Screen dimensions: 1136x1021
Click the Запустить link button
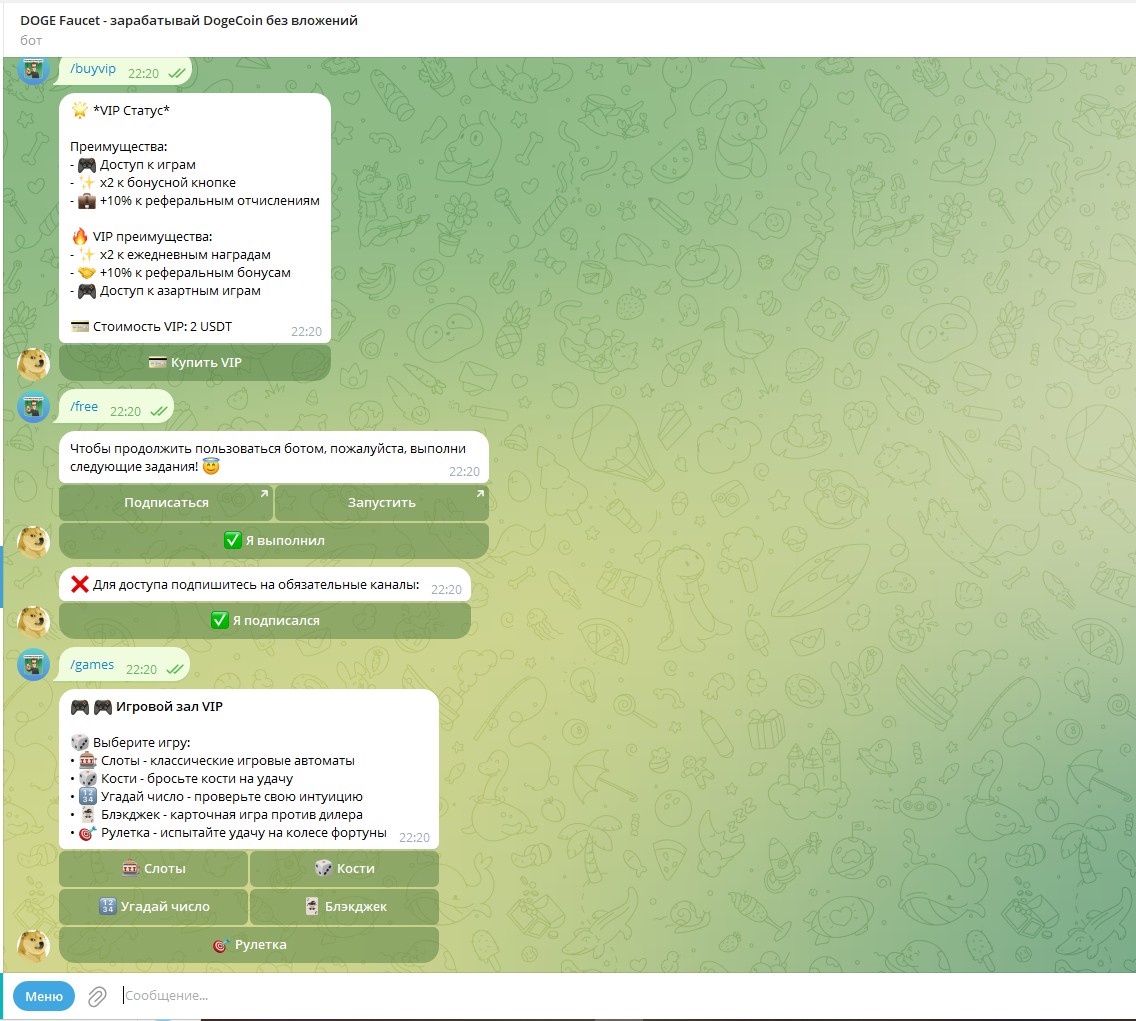pyautogui.click(x=382, y=502)
